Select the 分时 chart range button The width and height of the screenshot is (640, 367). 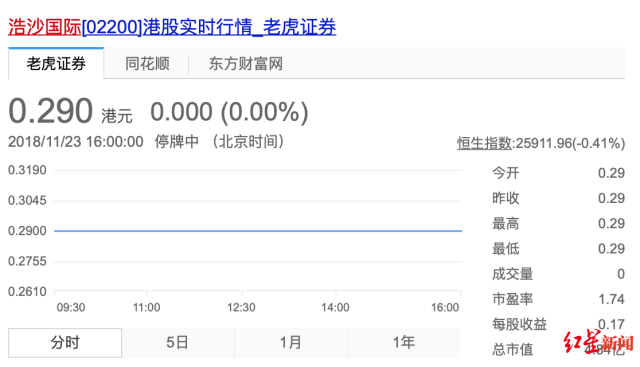65,343
